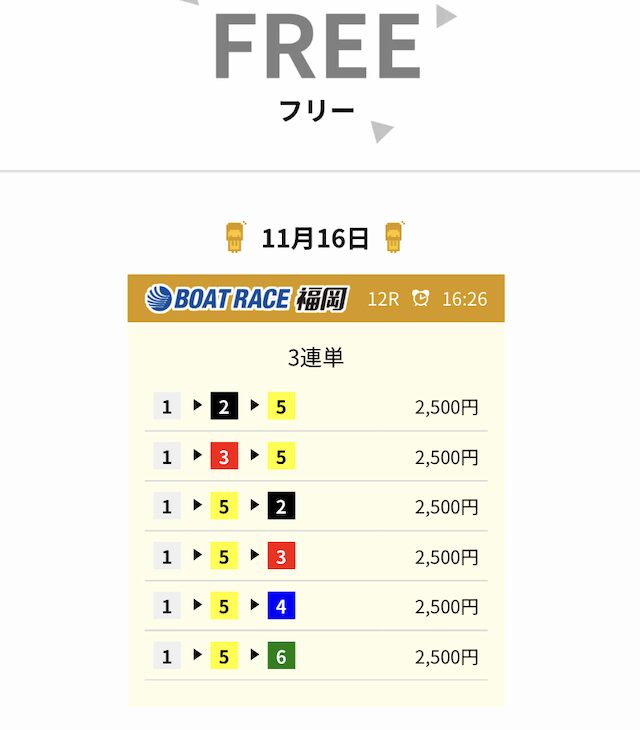Screen dimensions: 640x730
Task: Click the large FREE heading
Action: [316, 46]
